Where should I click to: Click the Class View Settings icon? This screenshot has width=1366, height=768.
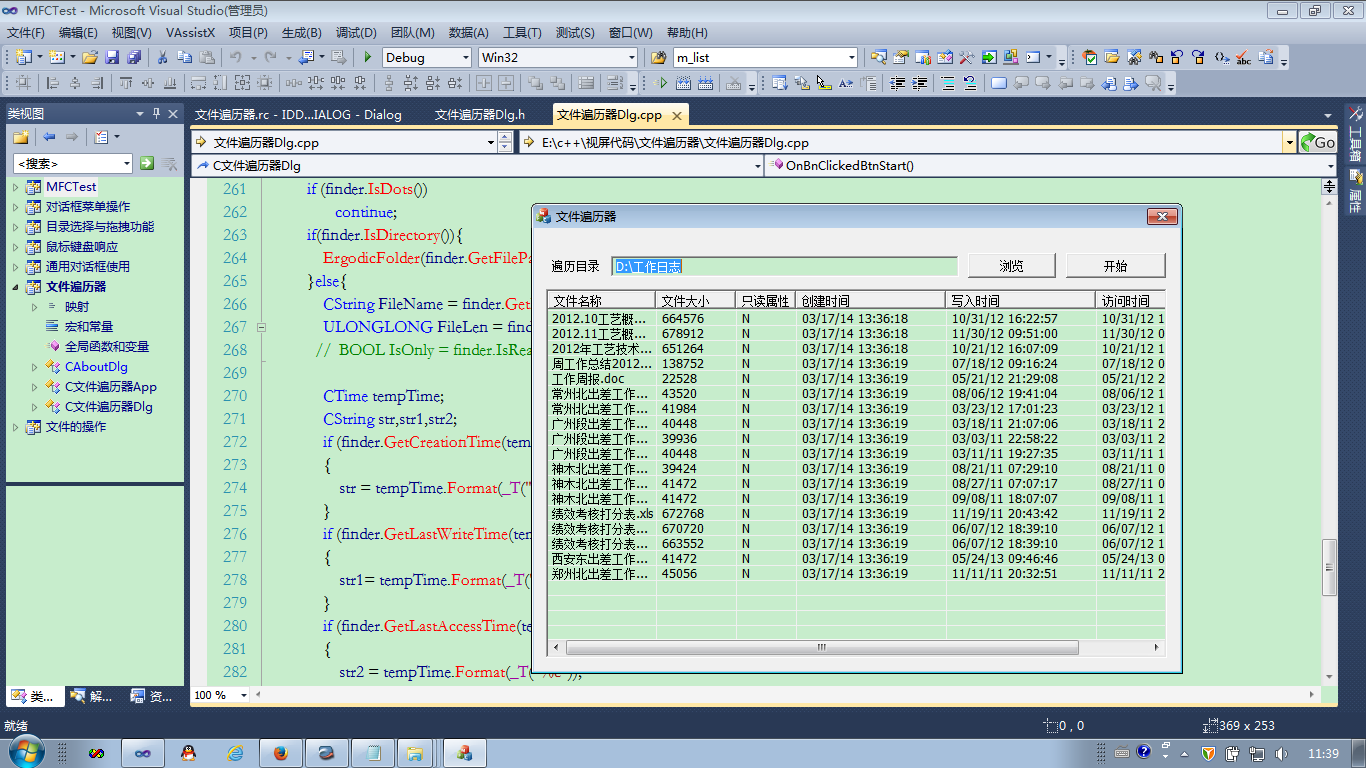[x=101, y=137]
